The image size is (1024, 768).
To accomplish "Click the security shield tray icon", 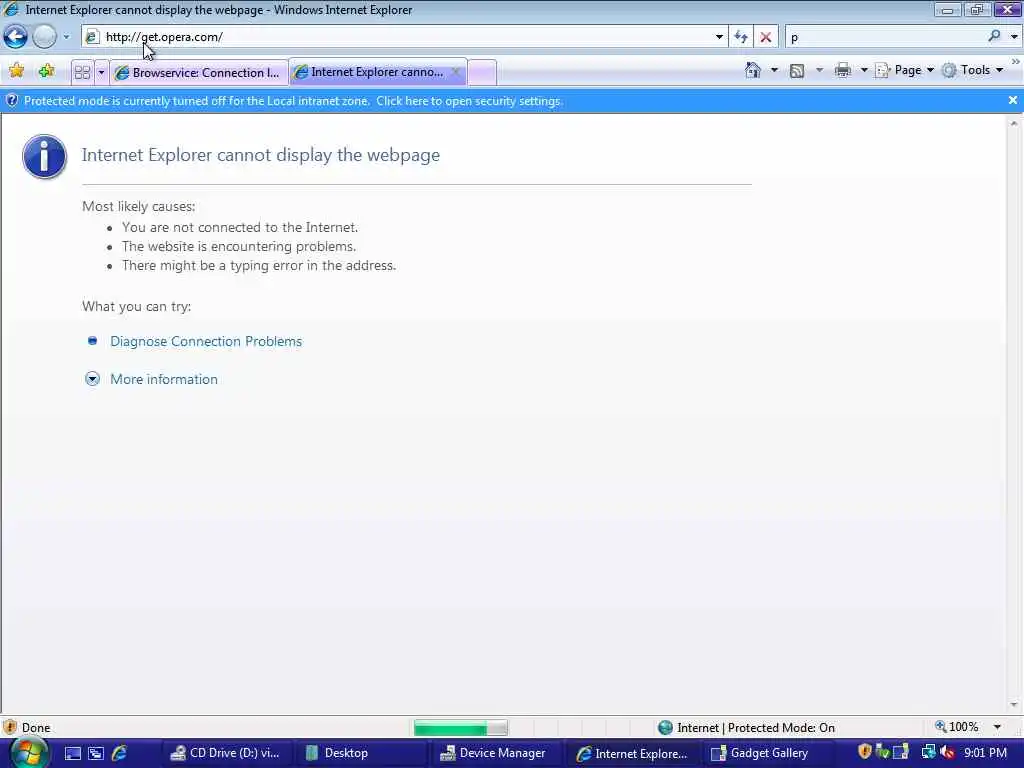I will click(865, 752).
